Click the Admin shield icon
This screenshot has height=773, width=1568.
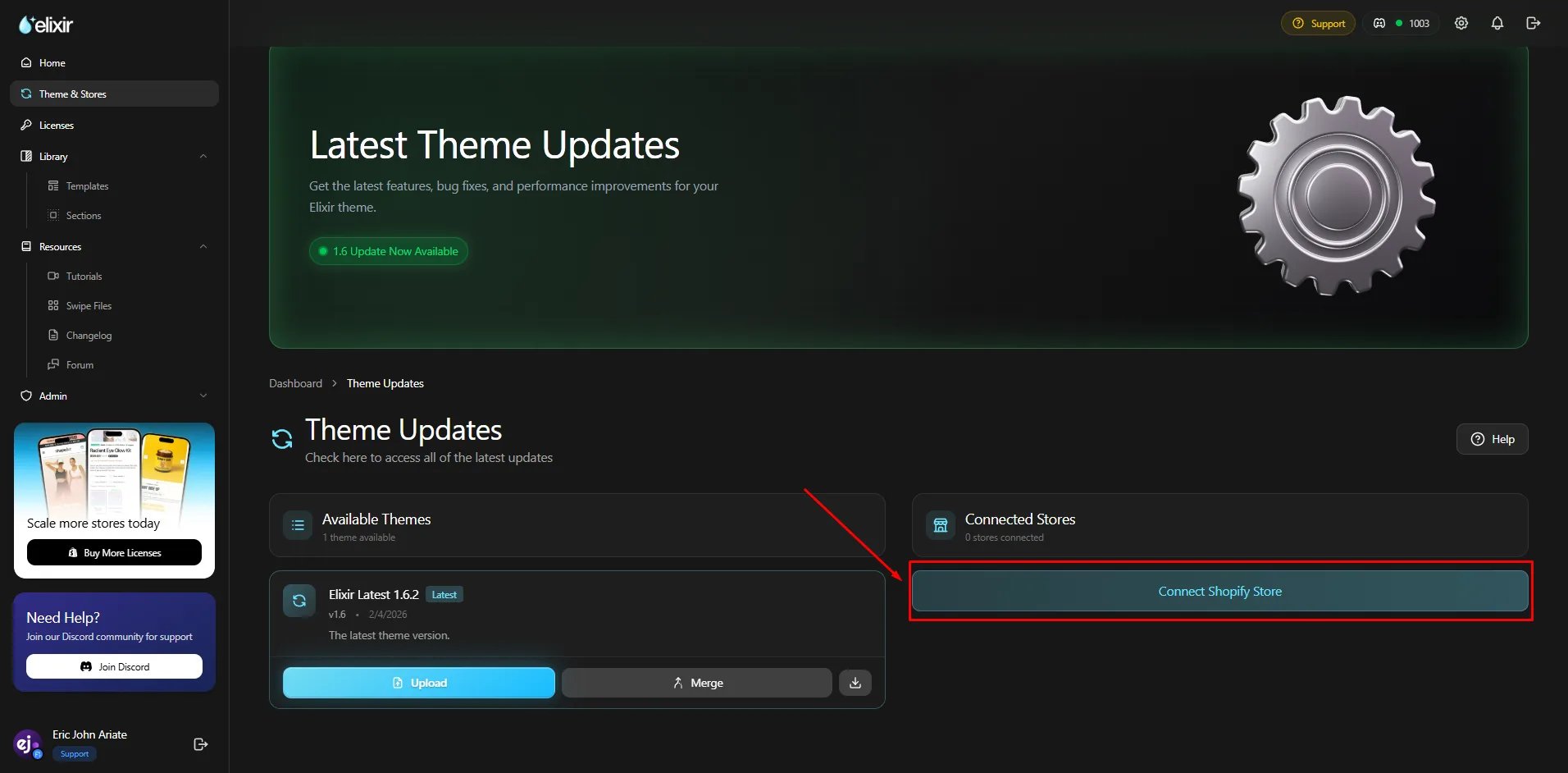point(26,396)
